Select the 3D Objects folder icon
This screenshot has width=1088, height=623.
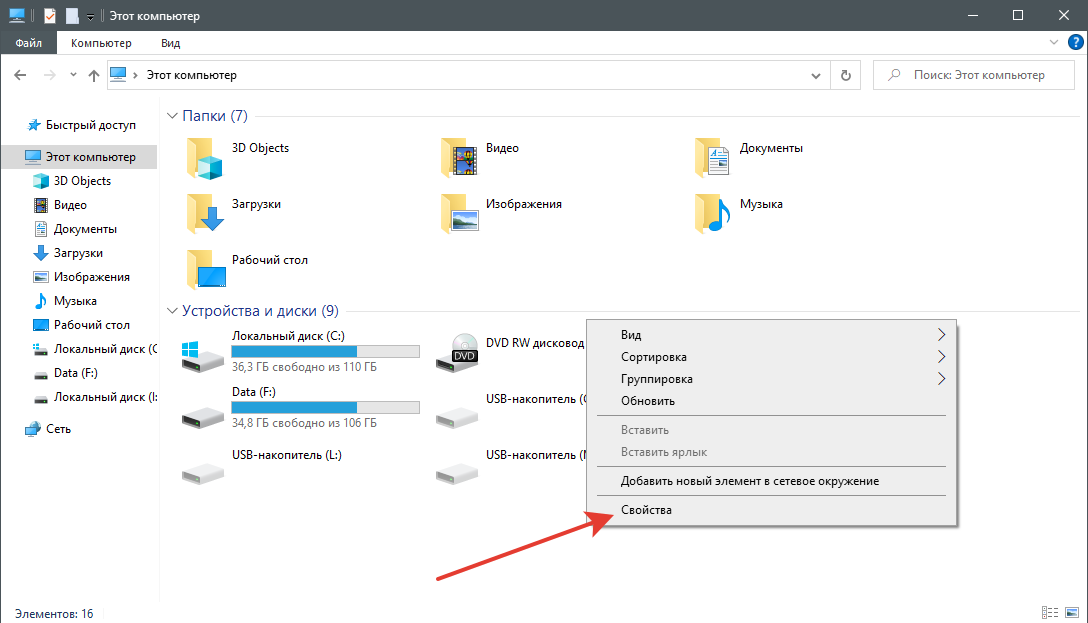[x=204, y=159]
